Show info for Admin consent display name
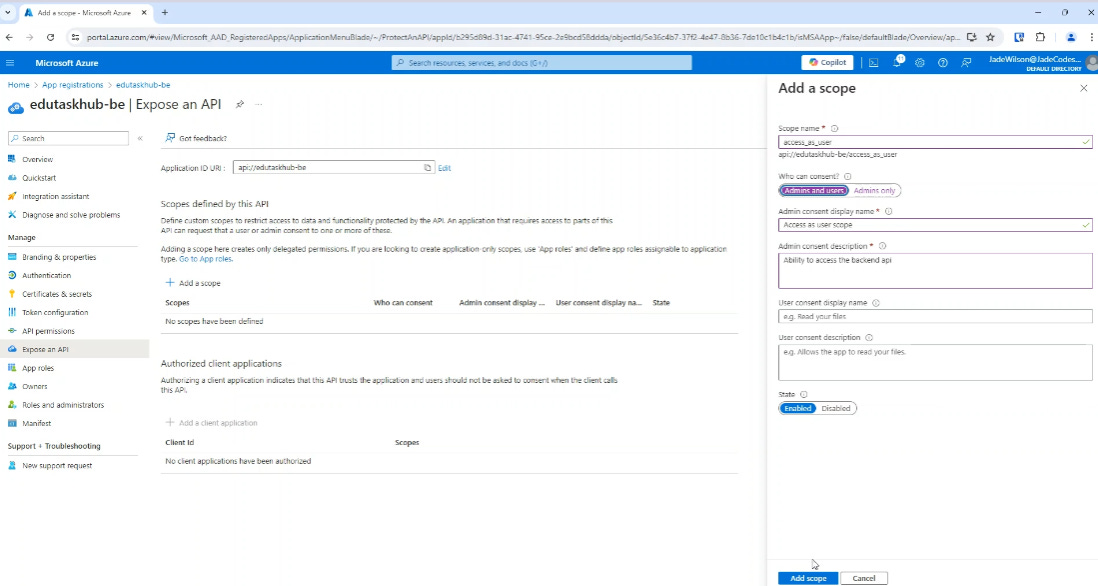The height and width of the screenshot is (586, 1098). [x=889, y=211]
